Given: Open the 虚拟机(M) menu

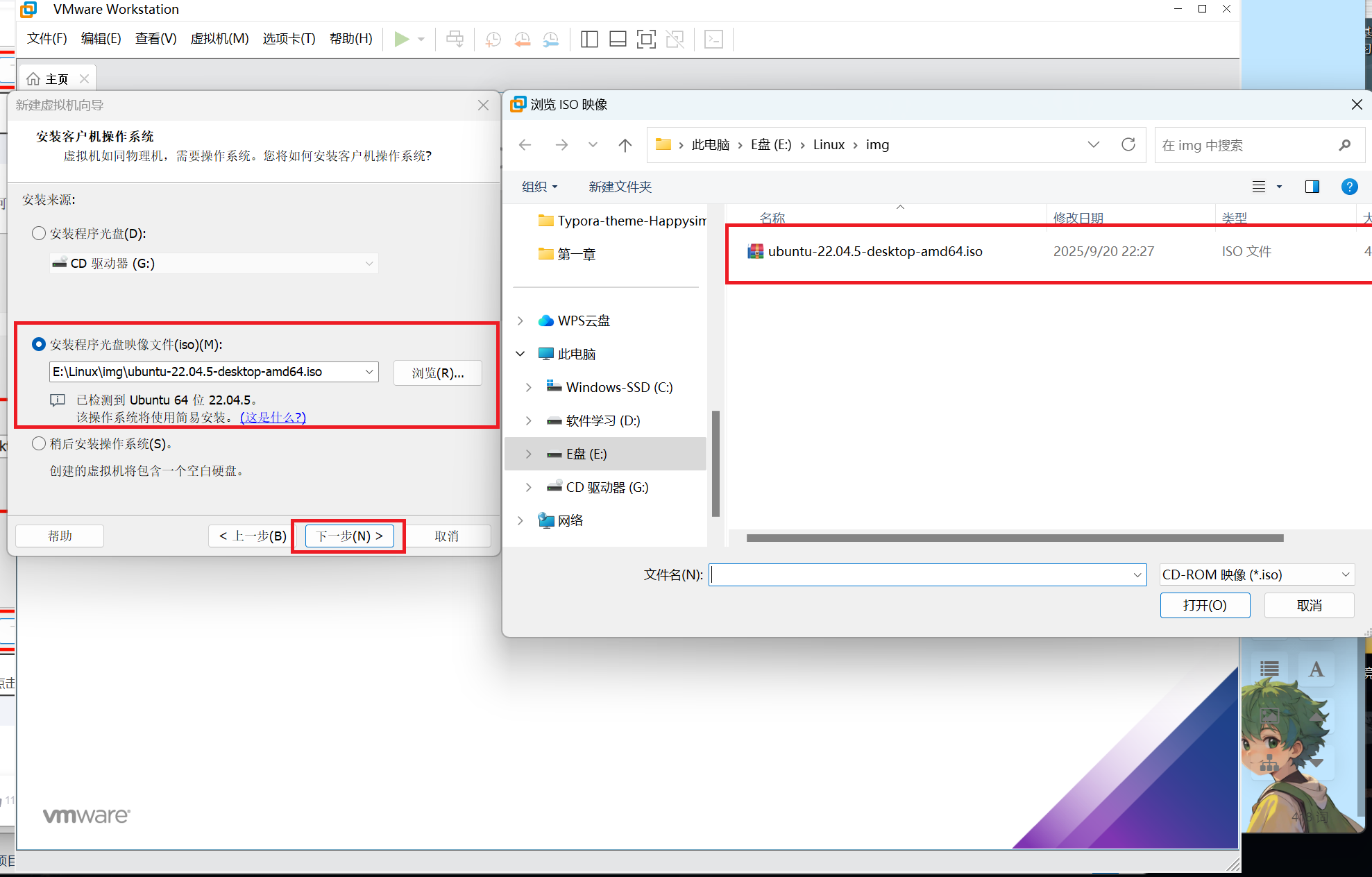Looking at the screenshot, I should point(219,39).
